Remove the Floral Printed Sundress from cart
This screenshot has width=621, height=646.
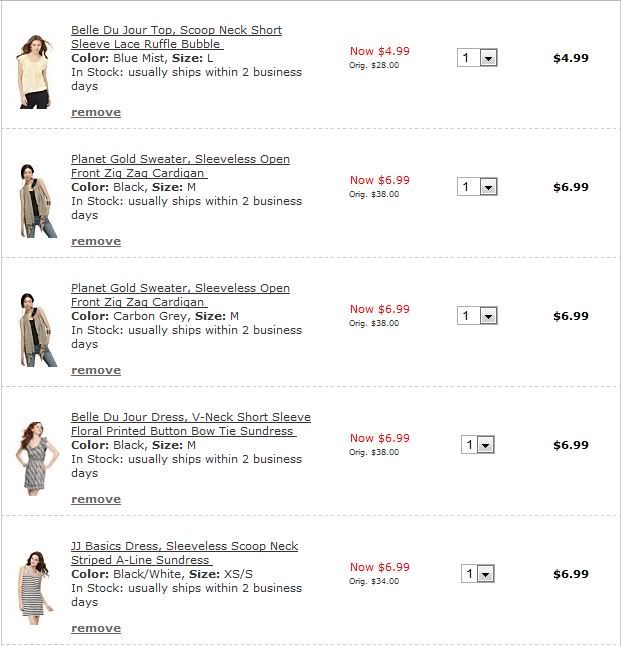[x=96, y=499]
